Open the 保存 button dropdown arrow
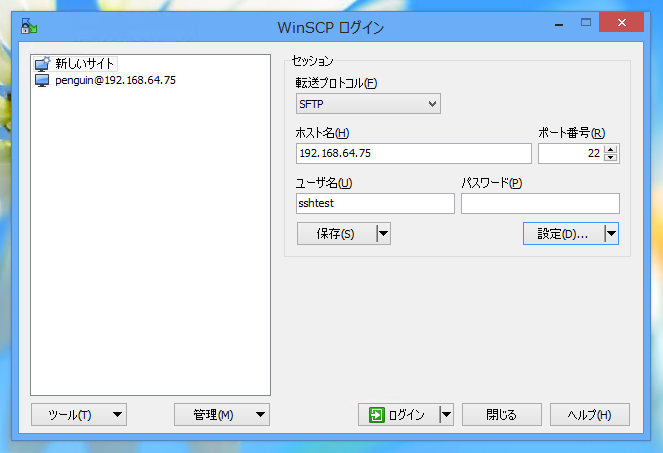The image size is (663, 453). 384,233
